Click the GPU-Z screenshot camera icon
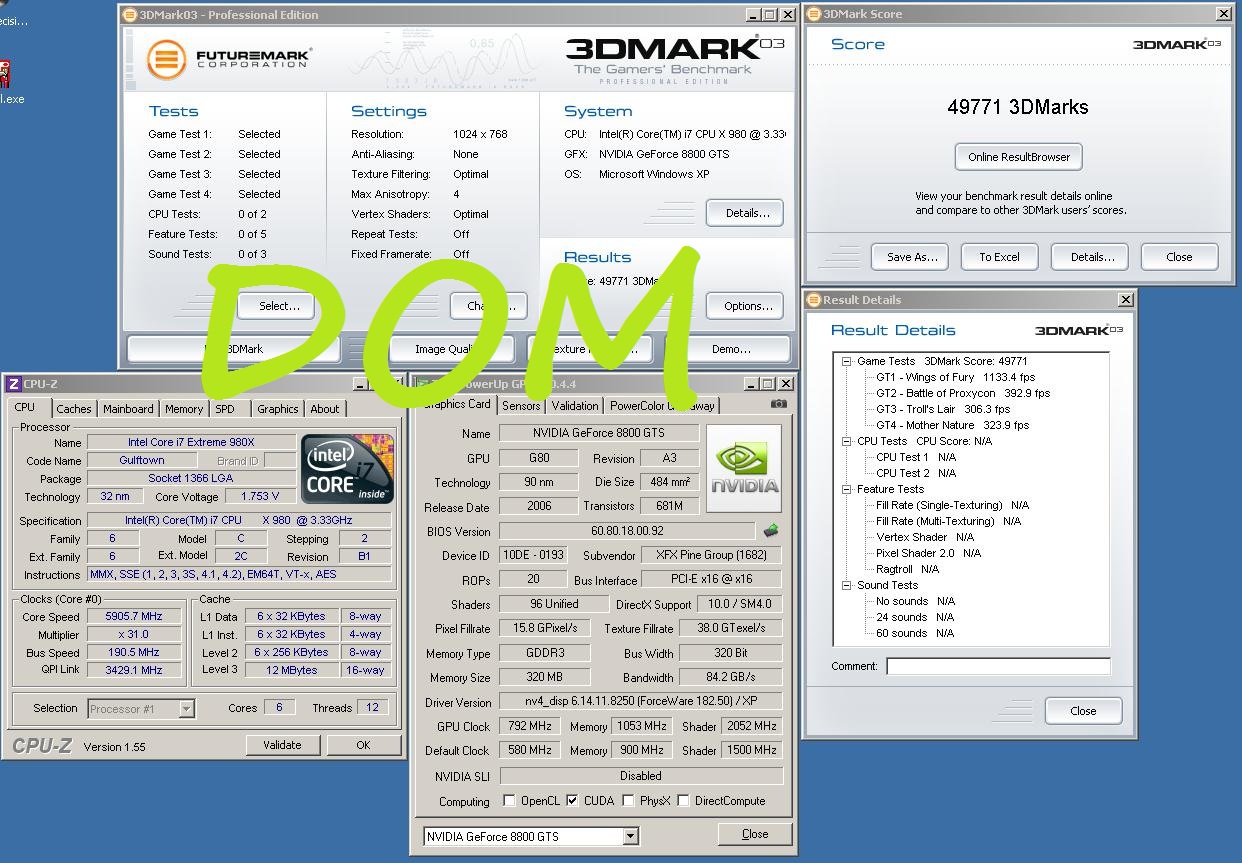The width and height of the screenshot is (1242, 863). [778, 405]
